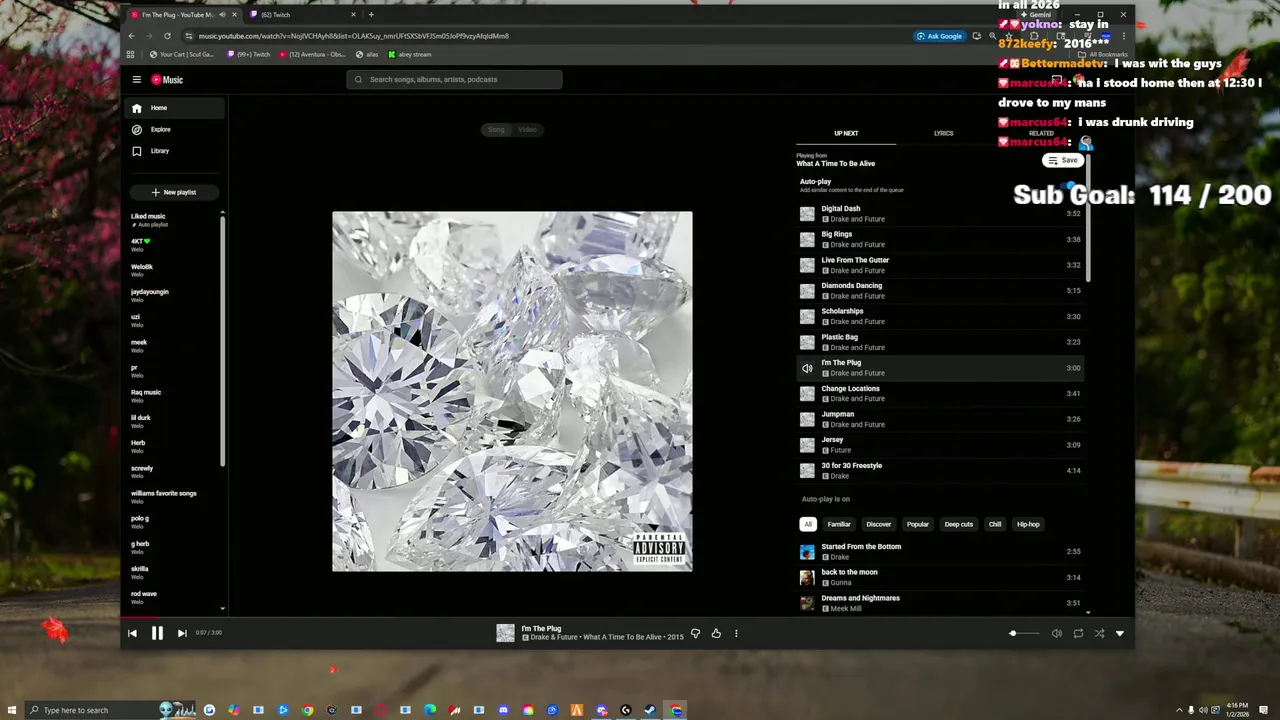Open the Up Next tab
Viewport: 1280px width, 720px height.
point(846,133)
